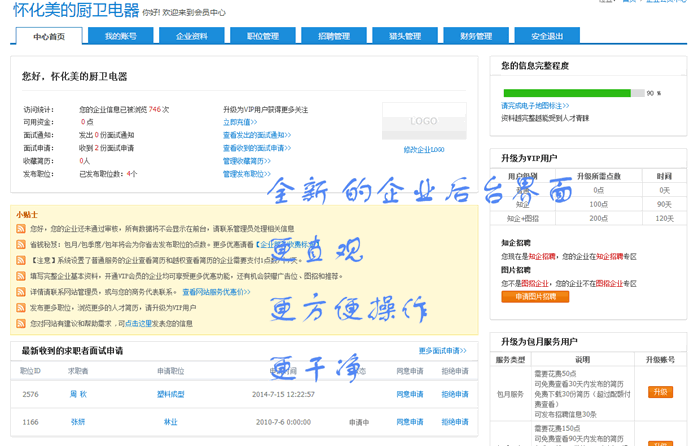Open the 企业资料 tab
The image size is (690, 446).
(192, 36)
